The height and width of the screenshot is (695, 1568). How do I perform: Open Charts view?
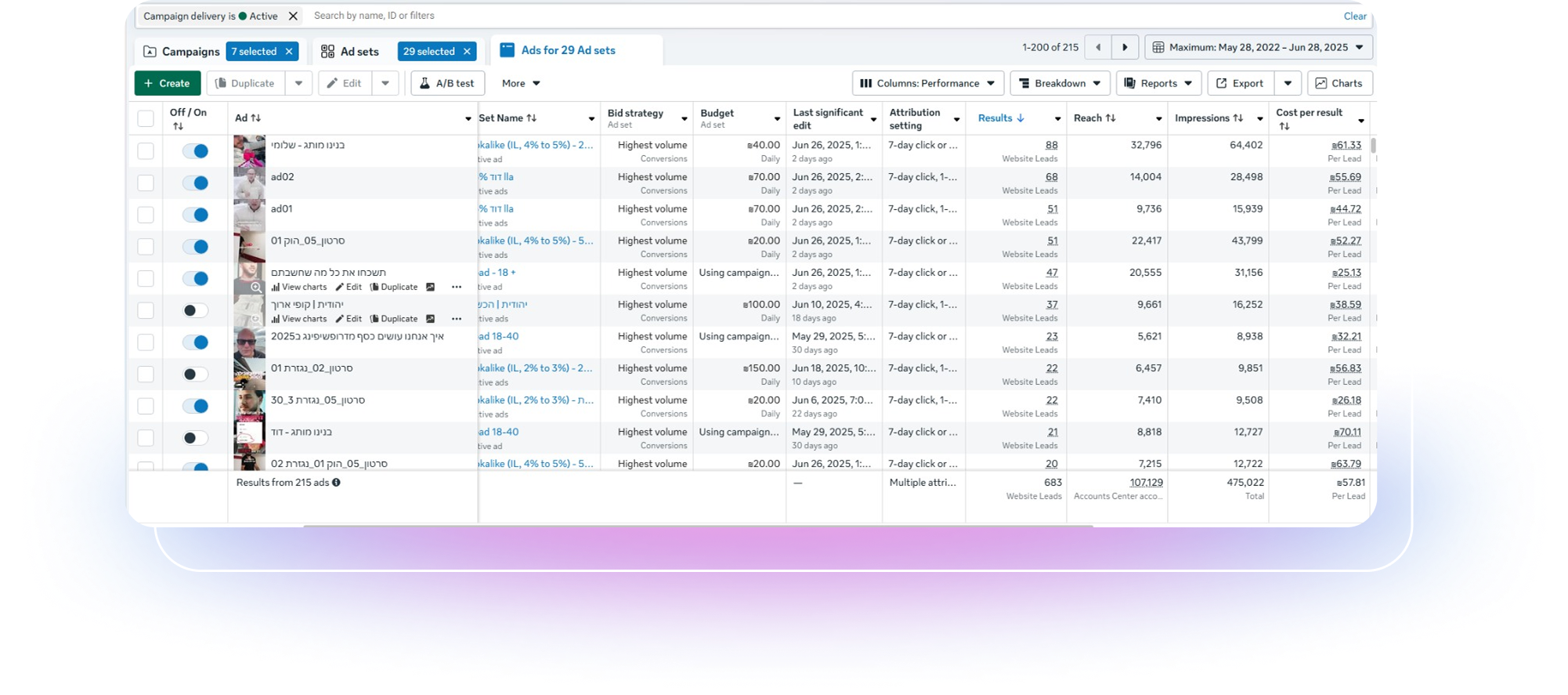coord(1339,83)
